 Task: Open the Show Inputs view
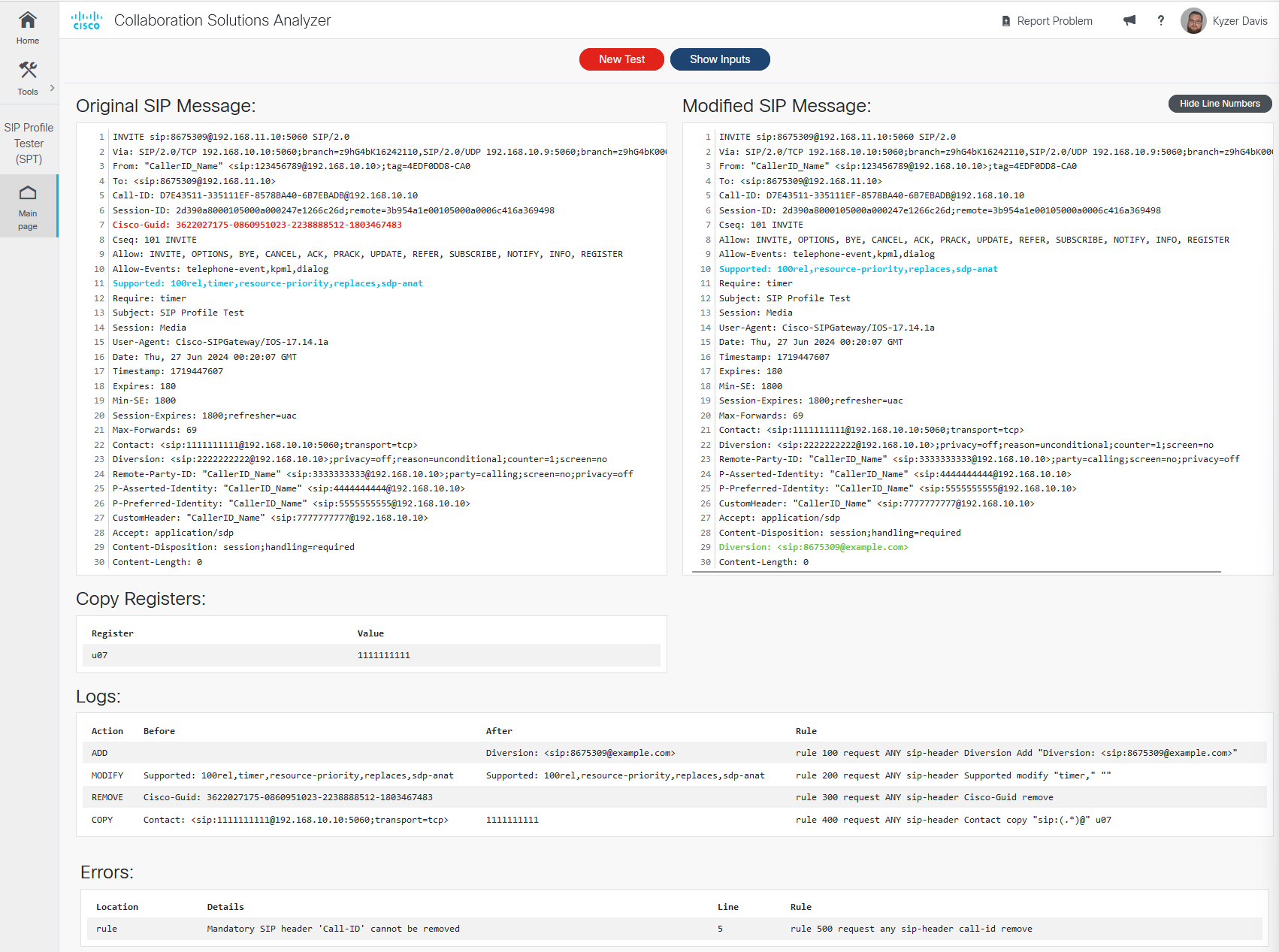719,59
